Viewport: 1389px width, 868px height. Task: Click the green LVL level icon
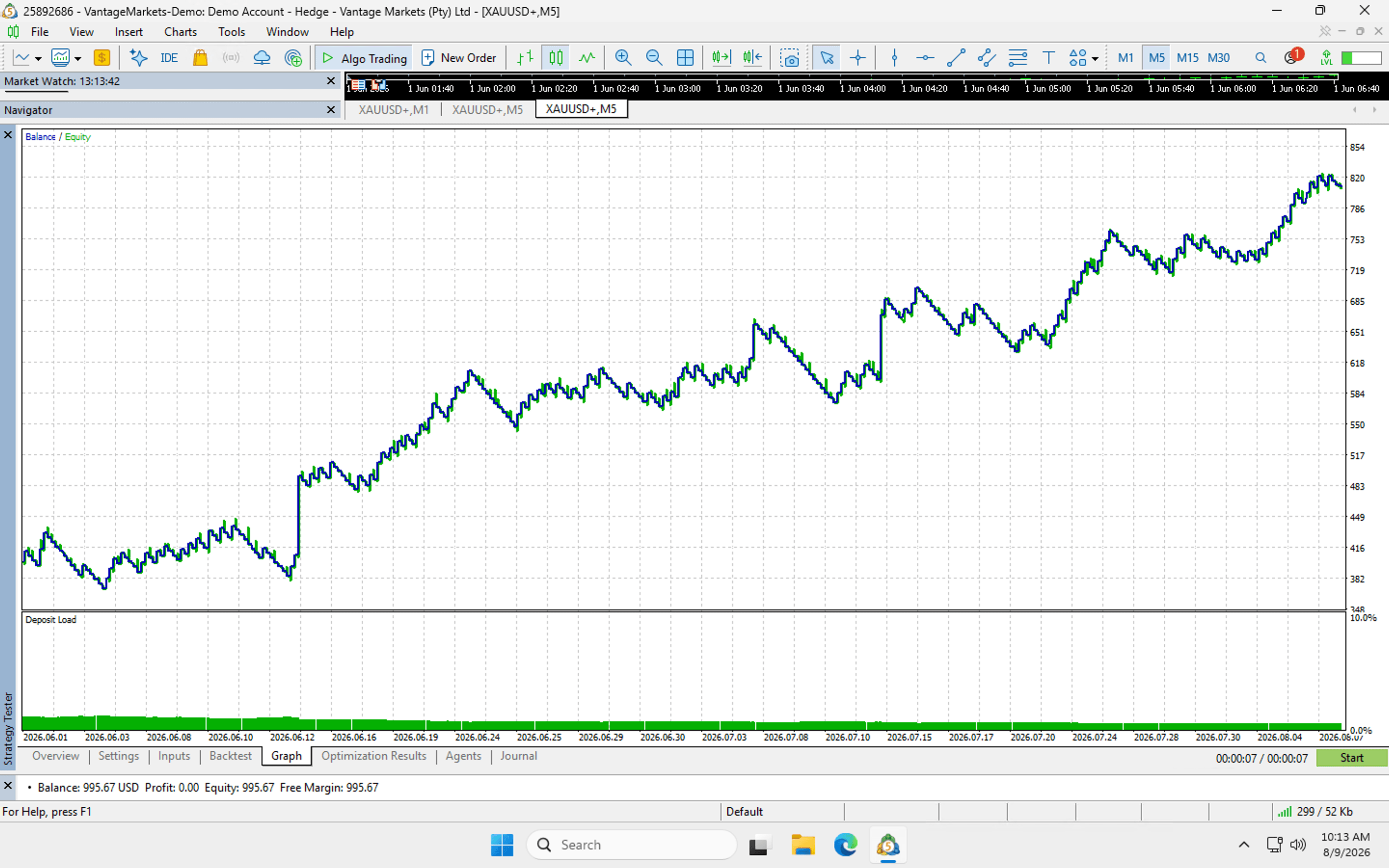click(x=1326, y=58)
